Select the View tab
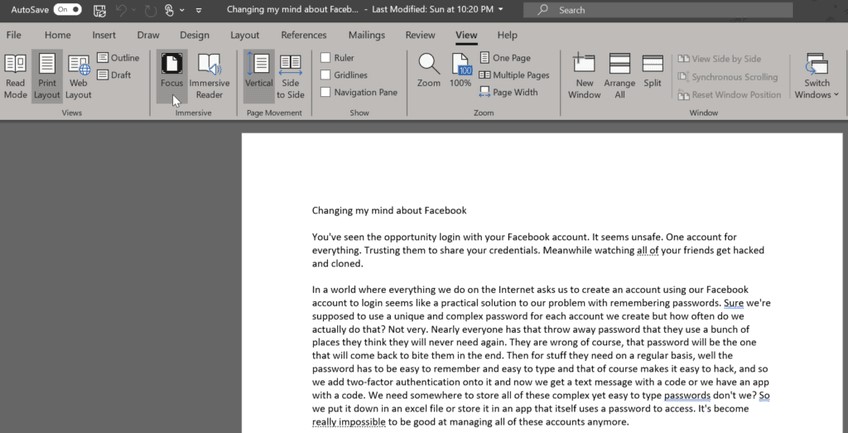The height and width of the screenshot is (433, 848). 466,35
